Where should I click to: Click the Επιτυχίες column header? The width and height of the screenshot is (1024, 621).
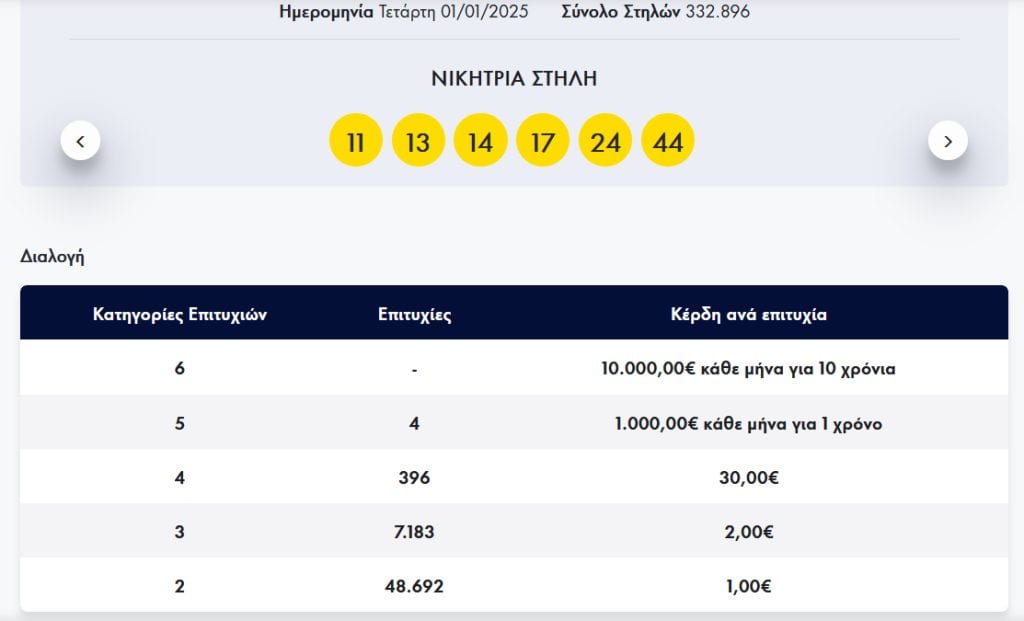pyautogui.click(x=414, y=314)
